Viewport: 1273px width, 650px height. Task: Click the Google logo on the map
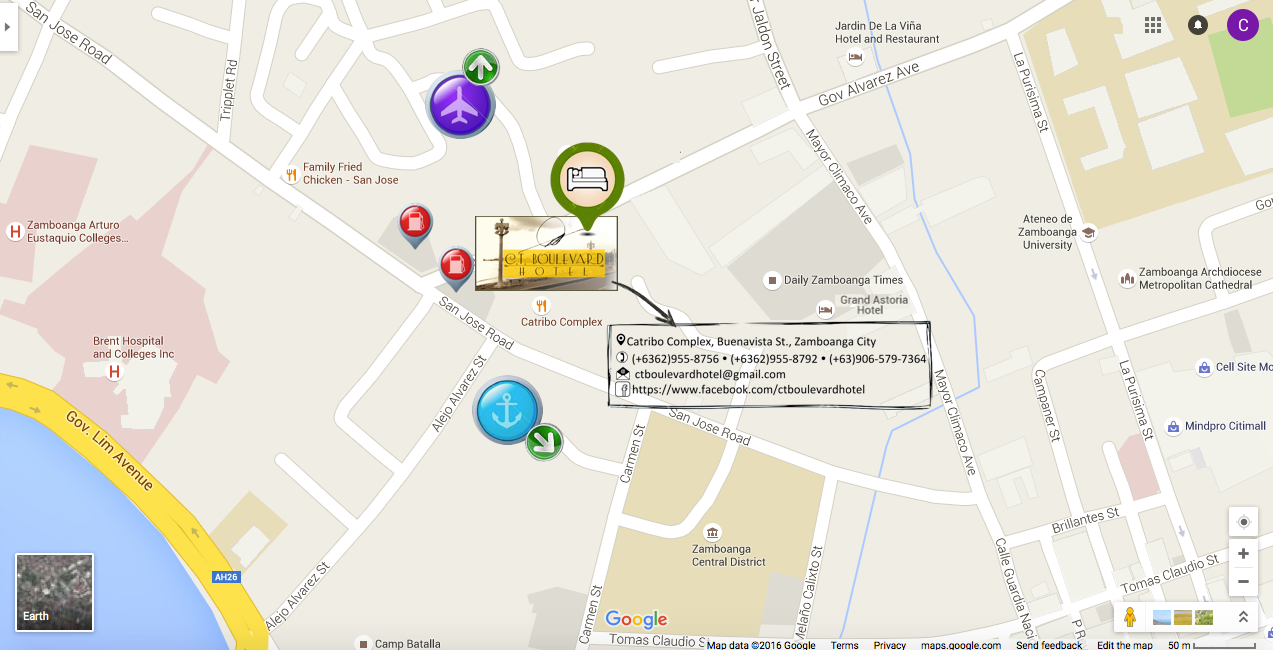[636, 620]
